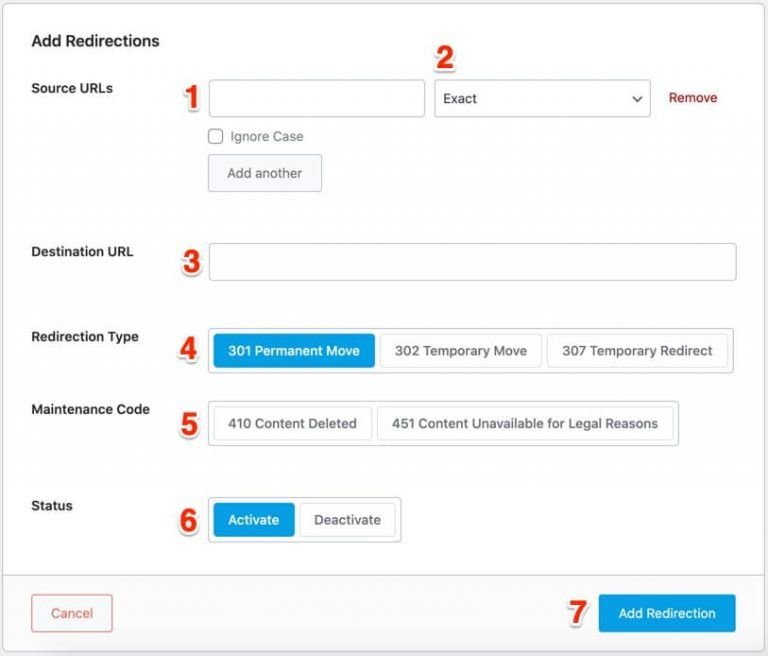Open the Exact match type dropdown
The image size is (768, 656).
pyautogui.click(x=541, y=99)
